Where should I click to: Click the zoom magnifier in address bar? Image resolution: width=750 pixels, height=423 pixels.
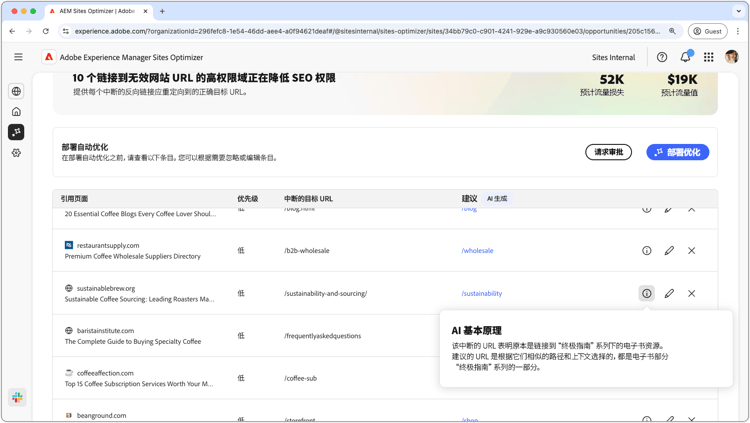point(672,31)
